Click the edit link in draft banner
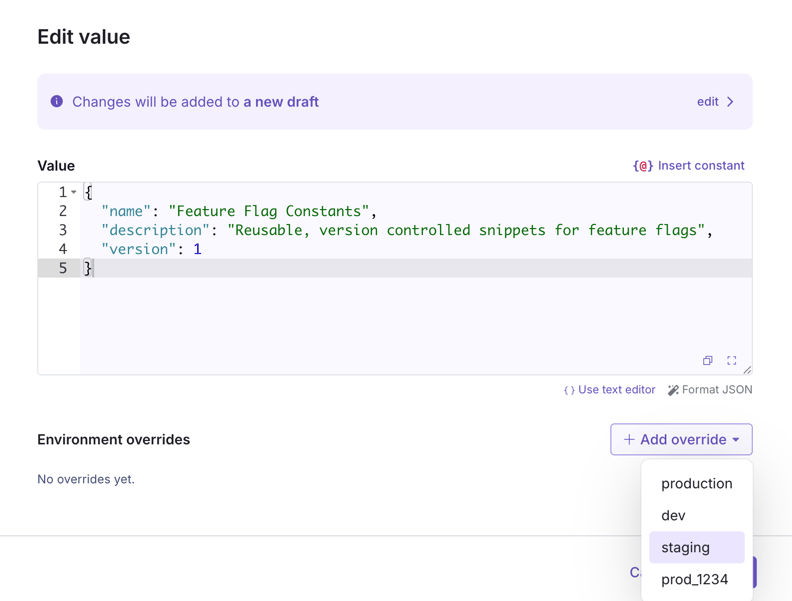 [x=708, y=102]
